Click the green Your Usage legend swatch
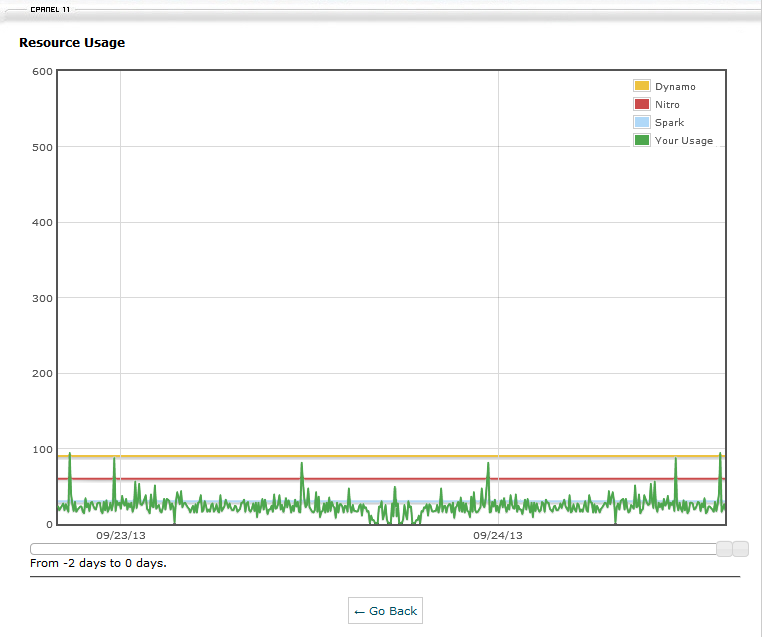Image resolution: width=762 pixels, height=637 pixels. [642, 141]
